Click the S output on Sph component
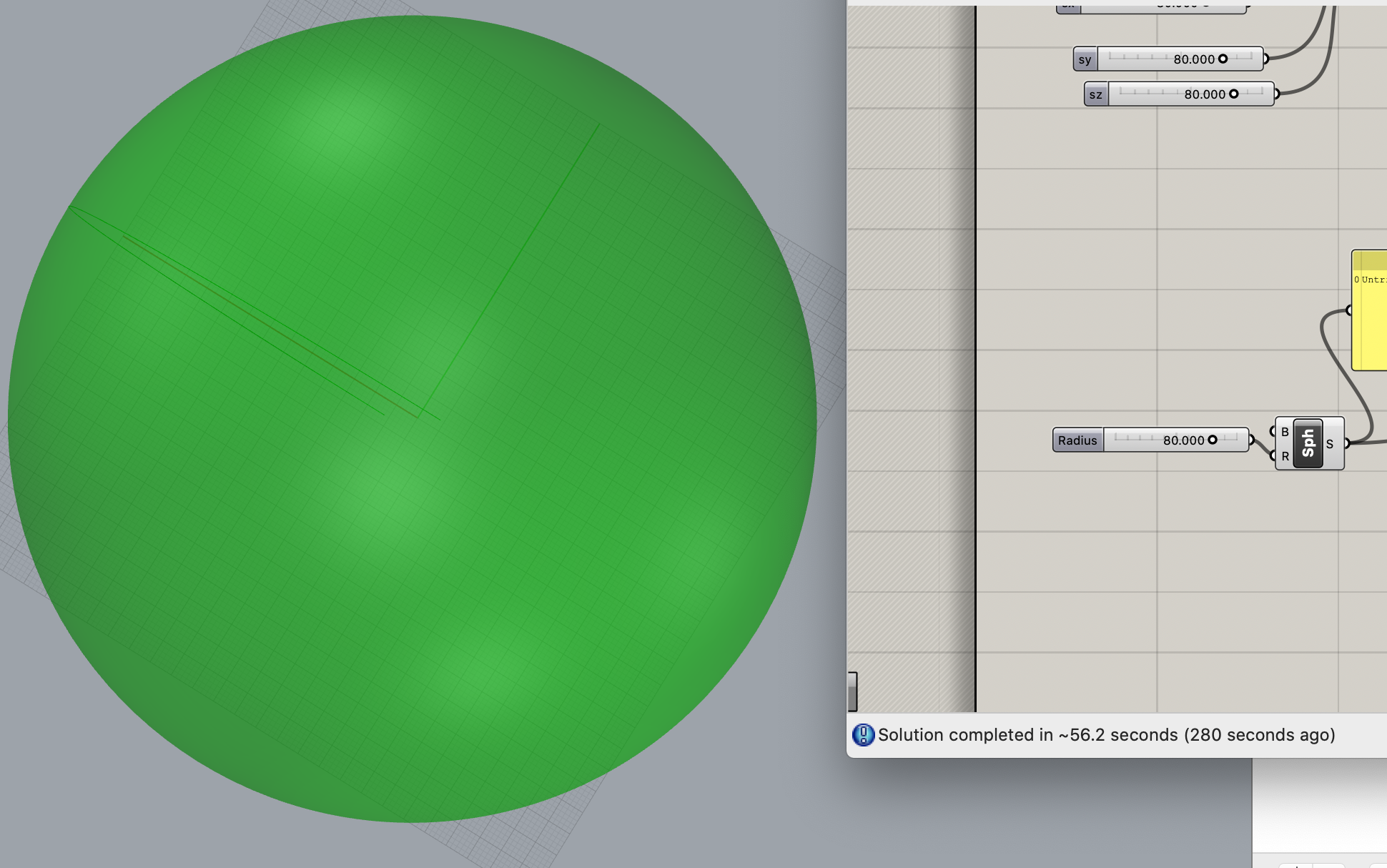 (x=1331, y=444)
